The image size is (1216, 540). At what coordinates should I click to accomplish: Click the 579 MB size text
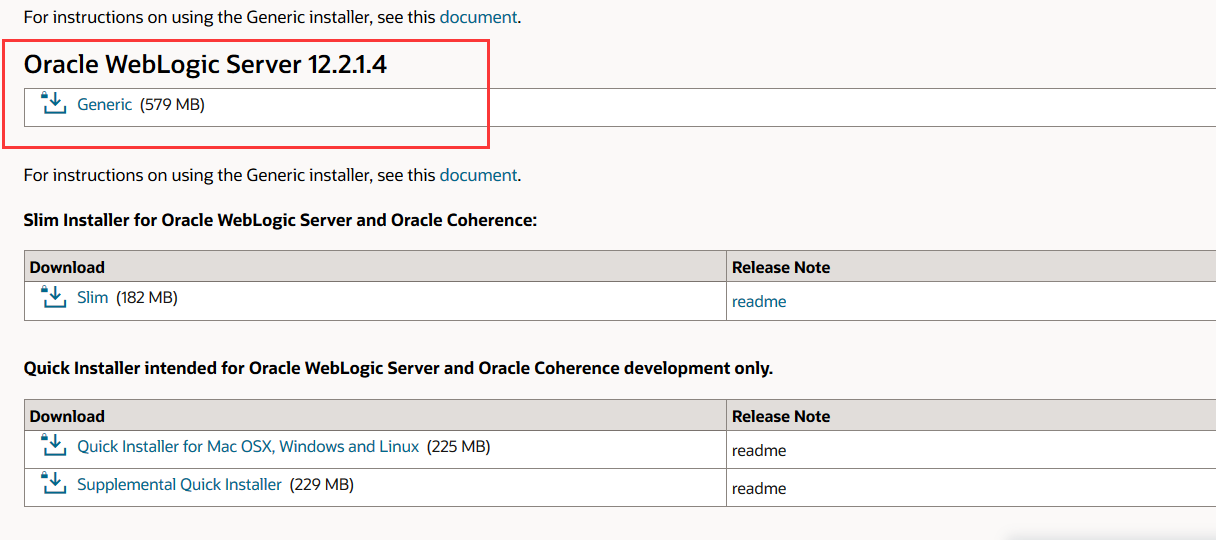[172, 104]
